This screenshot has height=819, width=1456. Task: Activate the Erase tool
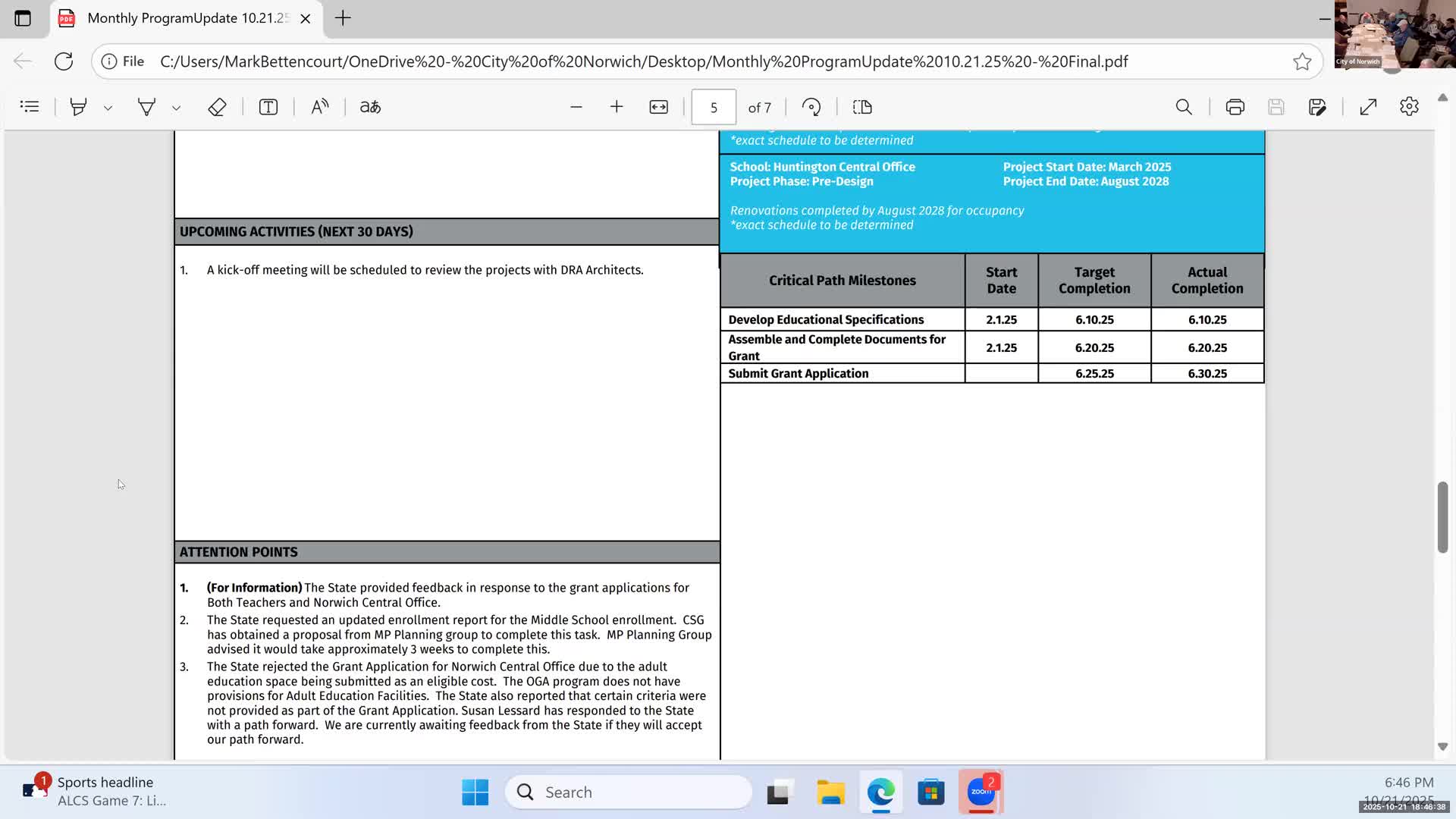pos(217,107)
